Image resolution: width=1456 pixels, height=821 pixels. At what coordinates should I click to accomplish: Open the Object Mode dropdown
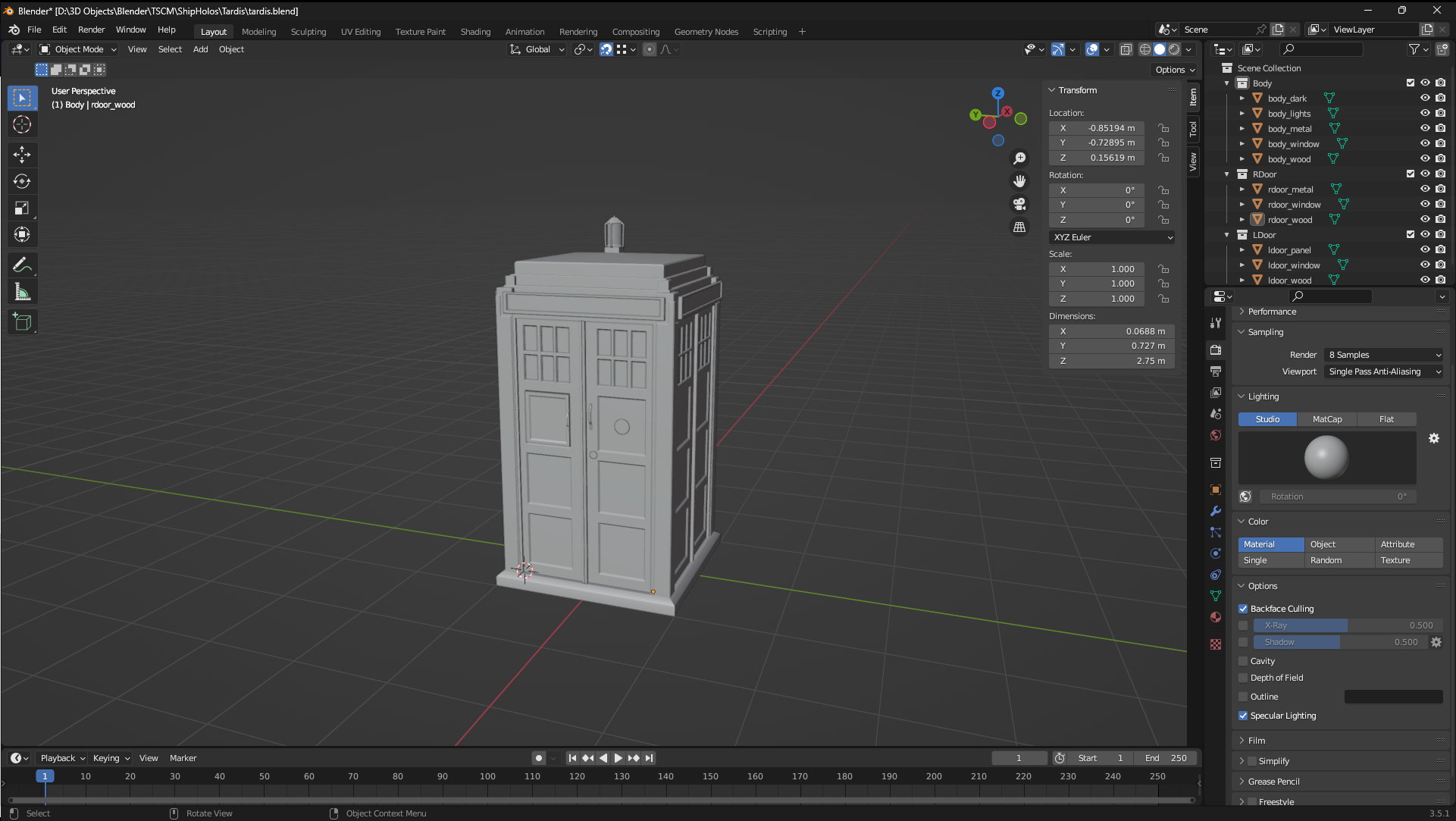click(79, 49)
